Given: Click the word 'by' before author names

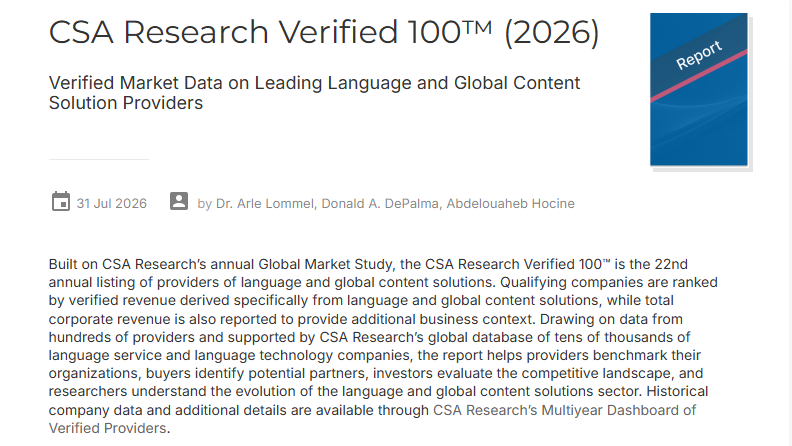Looking at the screenshot, I should (x=204, y=204).
